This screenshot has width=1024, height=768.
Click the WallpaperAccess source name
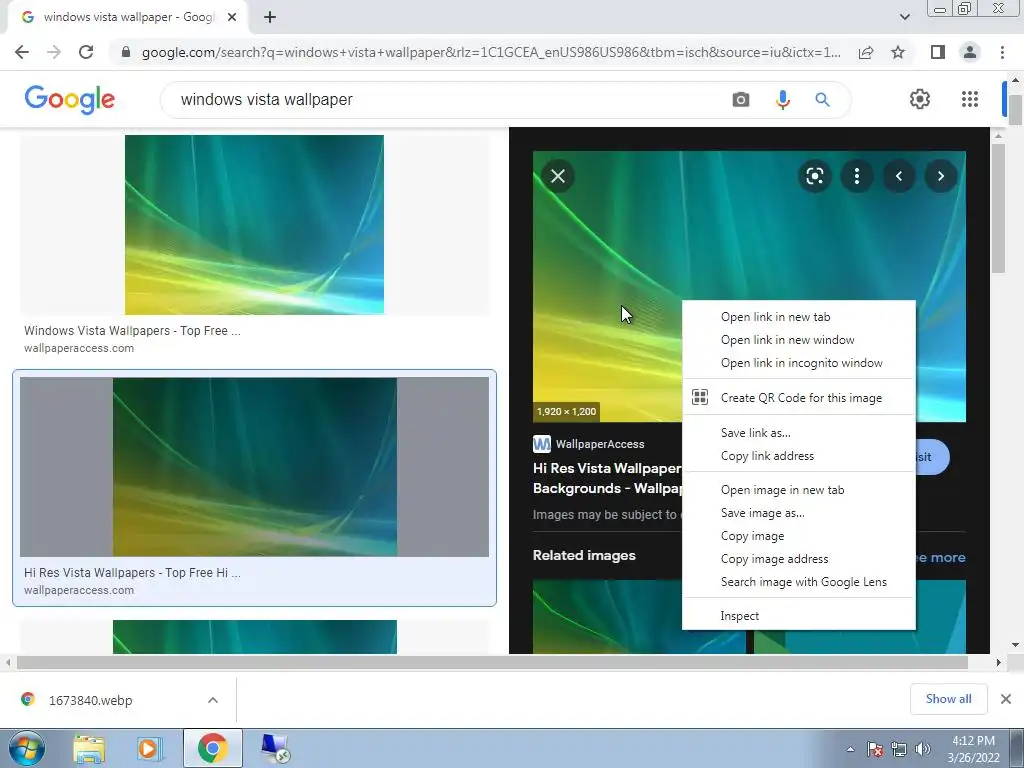600,444
